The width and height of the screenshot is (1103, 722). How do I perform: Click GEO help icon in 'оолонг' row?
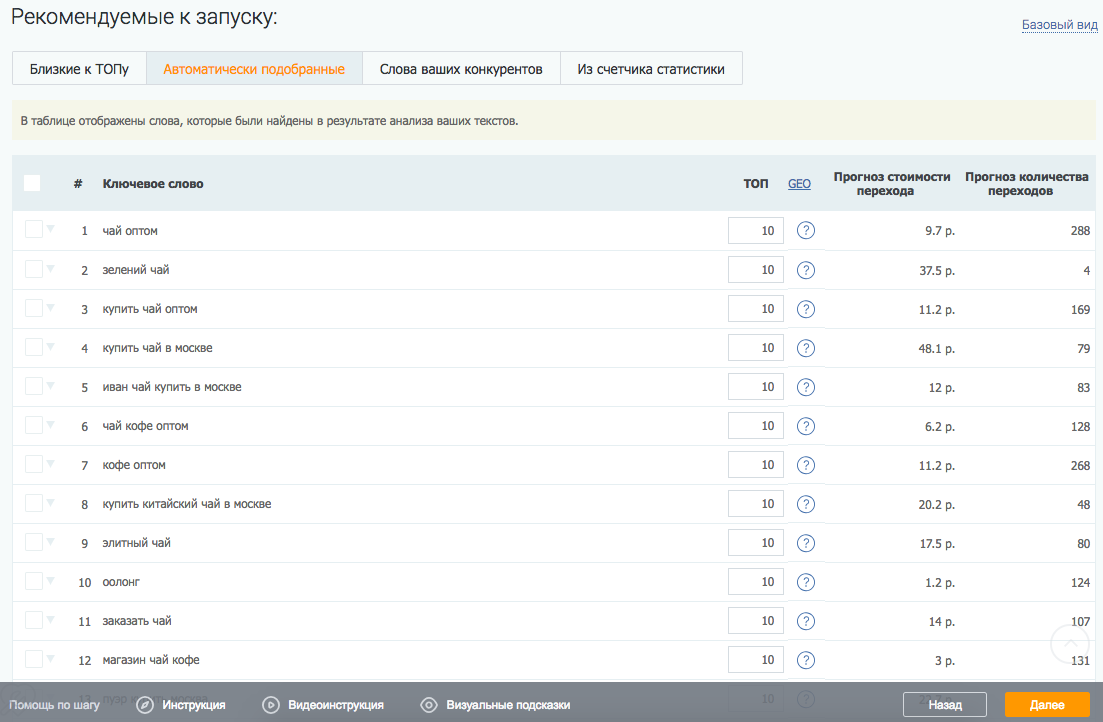click(x=806, y=582)
